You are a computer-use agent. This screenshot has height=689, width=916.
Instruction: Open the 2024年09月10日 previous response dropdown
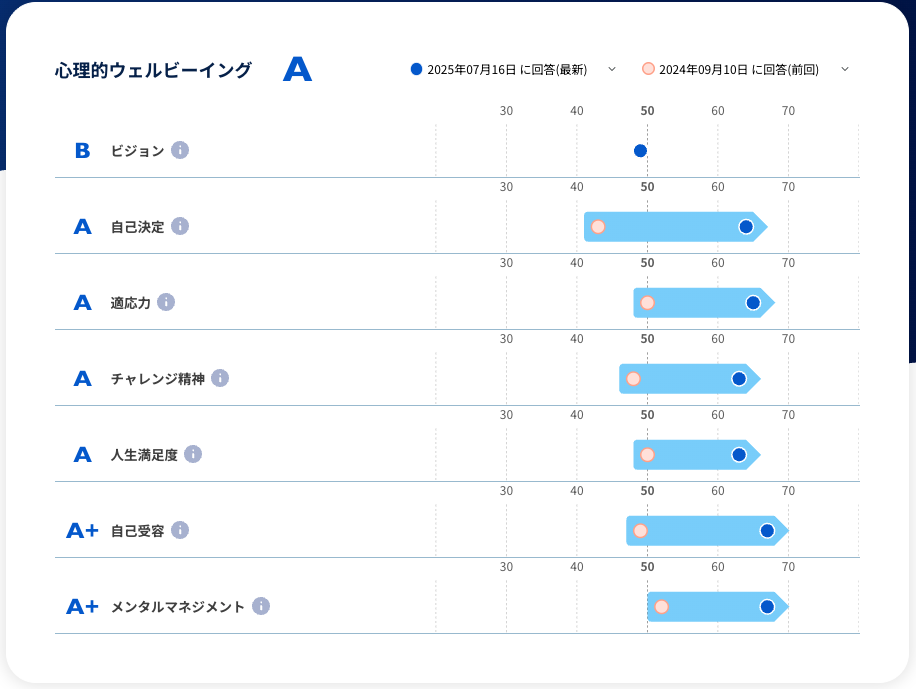tap(844, 69)
